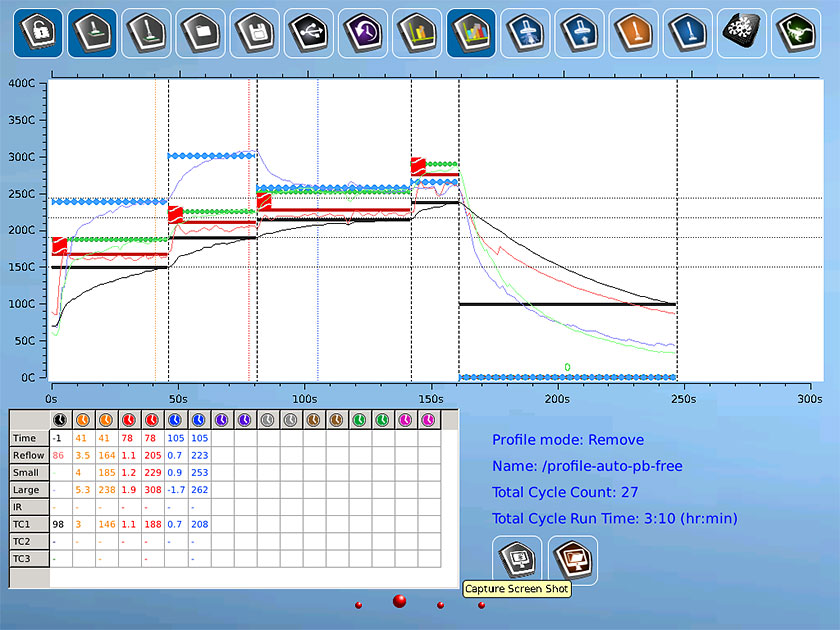Viewport: 840px width, 630px height.
Task: Click the 'Total Cycle Count: 27' text
Action: point(565,492)
